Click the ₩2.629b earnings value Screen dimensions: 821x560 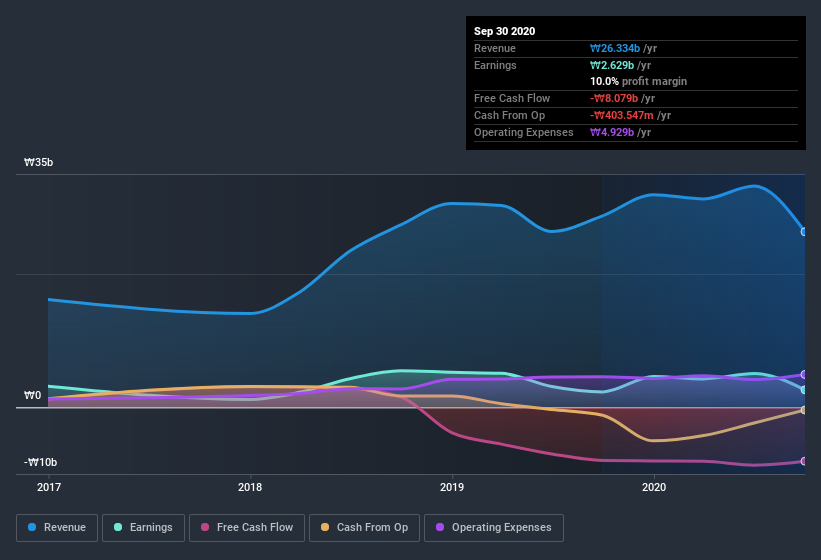[x=612, y=65]
